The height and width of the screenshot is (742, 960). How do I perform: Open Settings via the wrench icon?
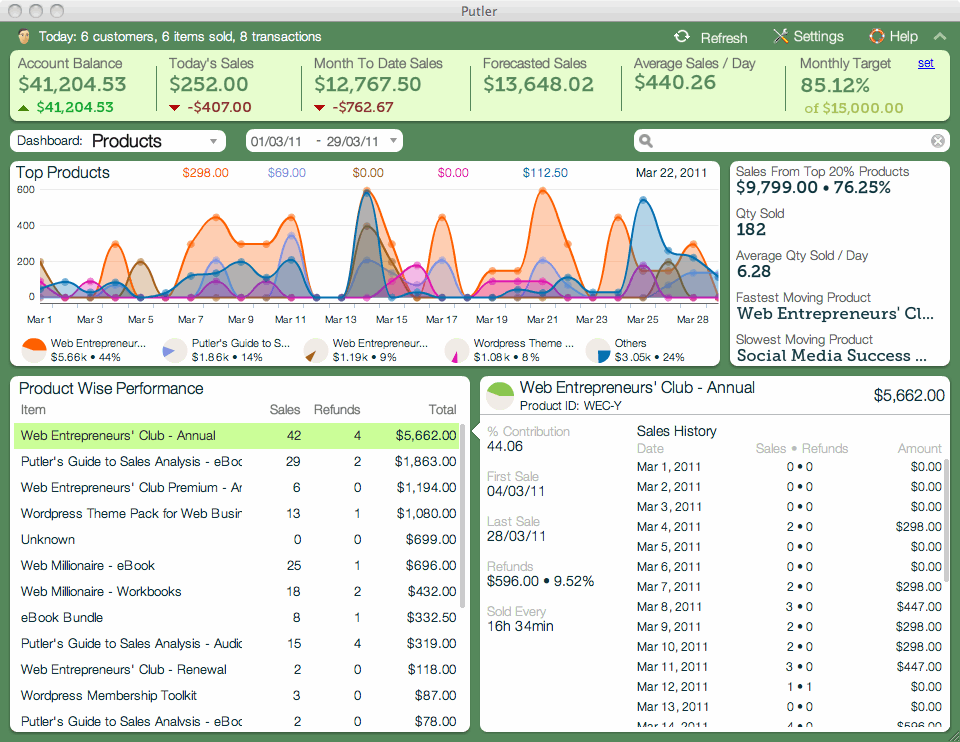coord(779,36)
